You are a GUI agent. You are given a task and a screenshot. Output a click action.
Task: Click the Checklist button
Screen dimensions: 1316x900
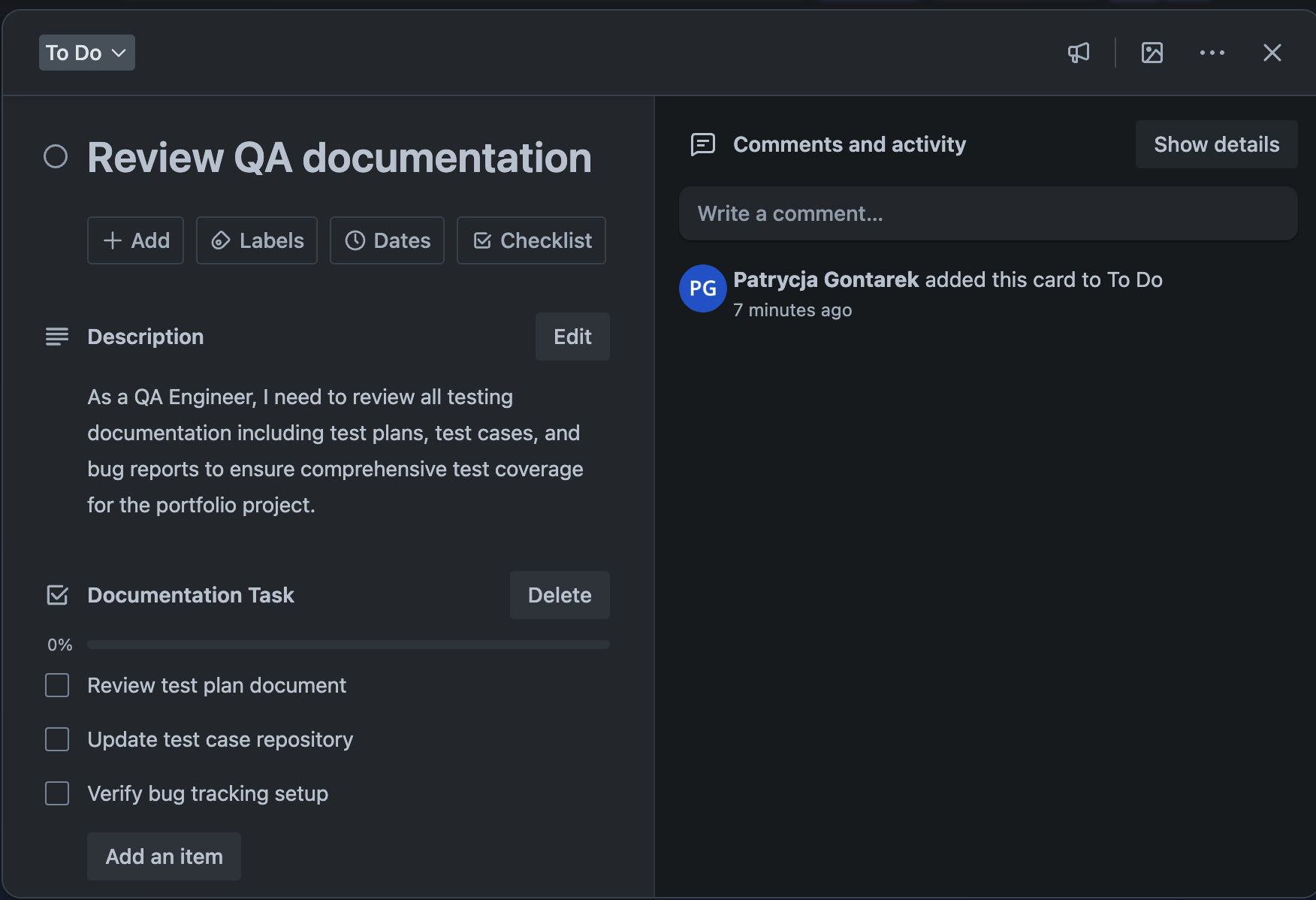click(531, 240)
